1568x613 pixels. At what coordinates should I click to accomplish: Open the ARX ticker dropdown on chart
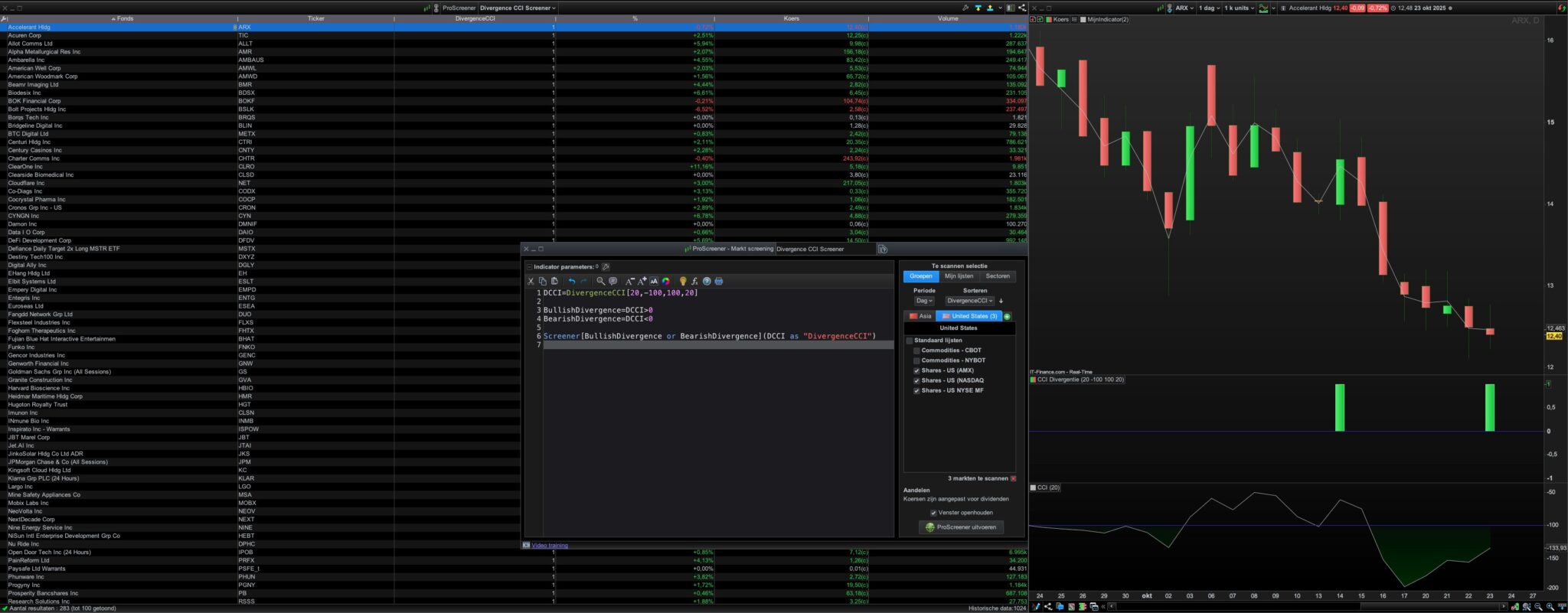tap(1184, 8)
